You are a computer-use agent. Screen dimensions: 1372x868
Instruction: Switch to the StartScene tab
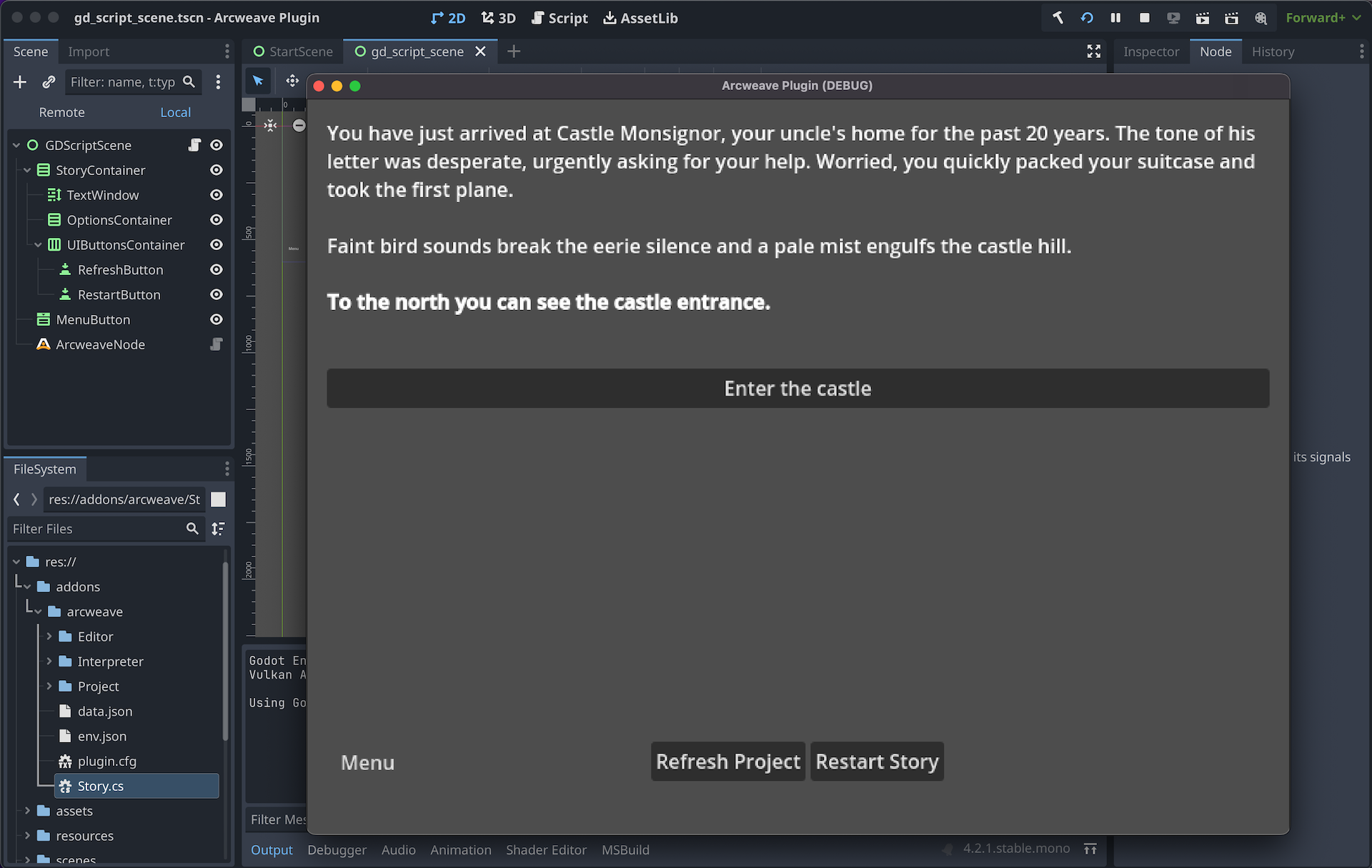tap(299, 51)
